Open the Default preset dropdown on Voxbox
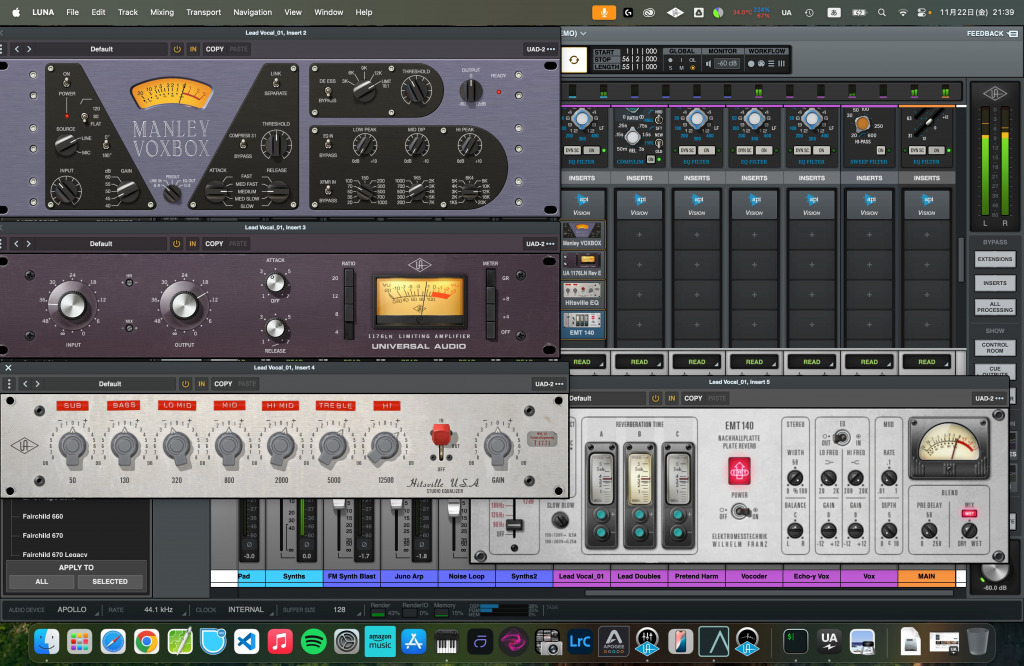The height and width of the screenshot is (666, 1024). (x=101, y=48)
